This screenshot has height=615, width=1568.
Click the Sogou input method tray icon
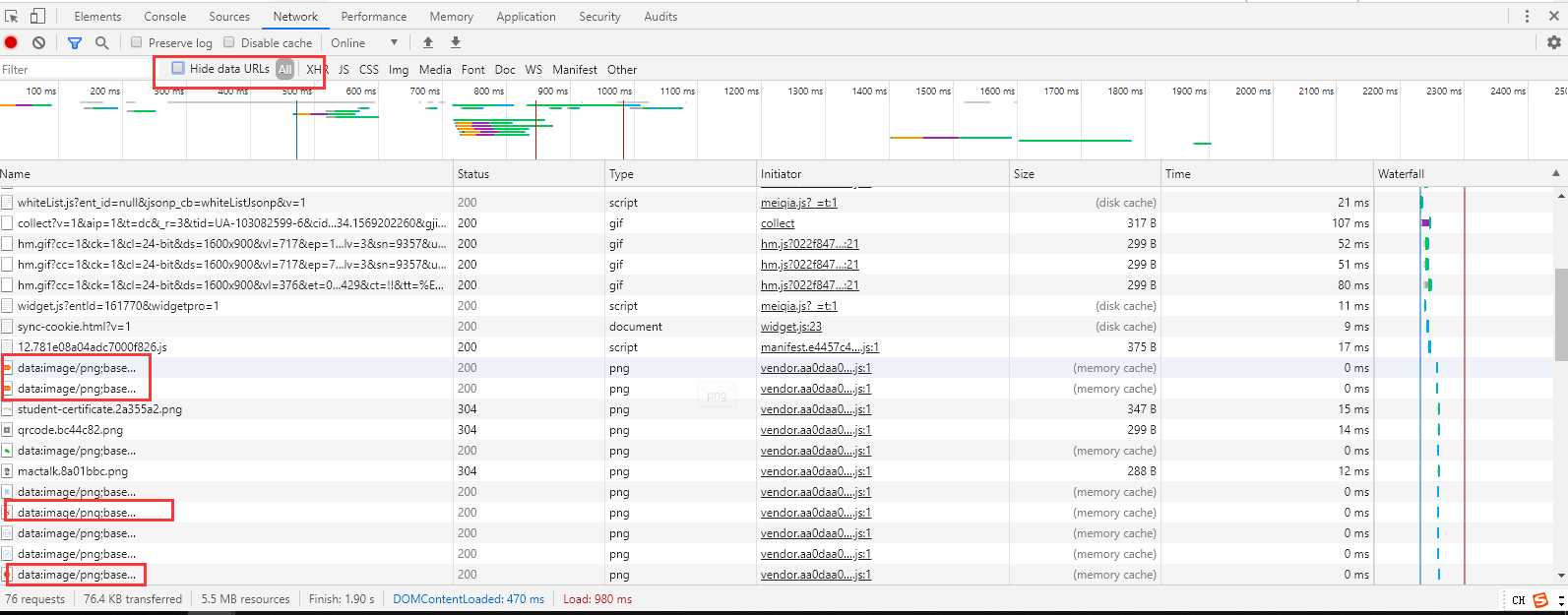1540,599
